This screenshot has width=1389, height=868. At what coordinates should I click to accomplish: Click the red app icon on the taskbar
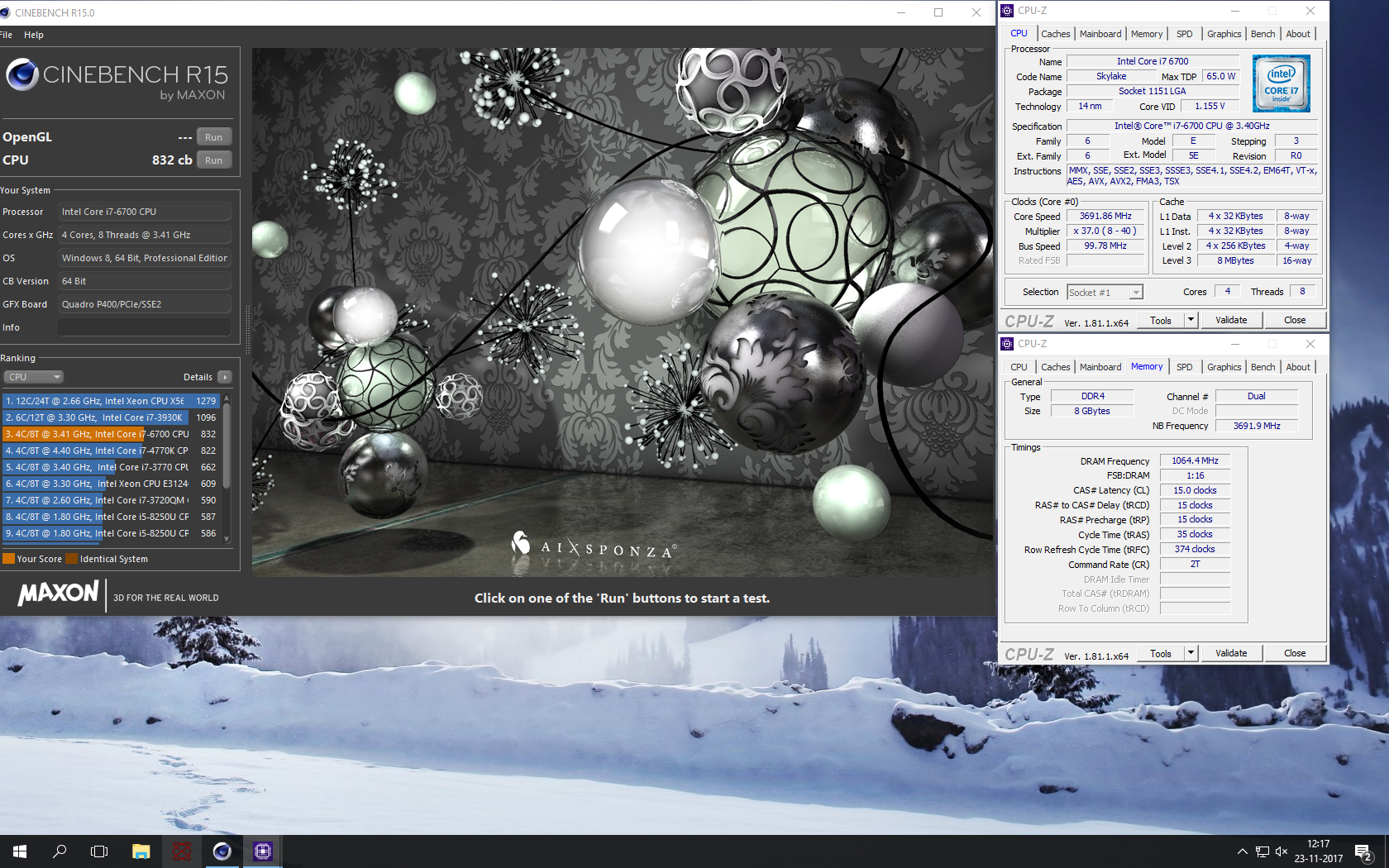click(x=182, y=851)
